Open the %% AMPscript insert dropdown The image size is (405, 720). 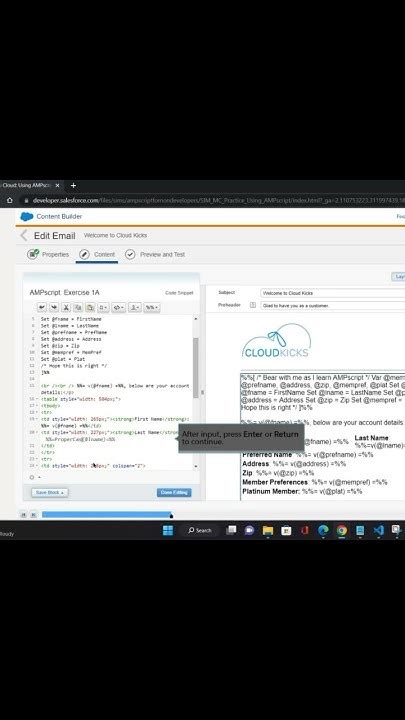point(152,308)
